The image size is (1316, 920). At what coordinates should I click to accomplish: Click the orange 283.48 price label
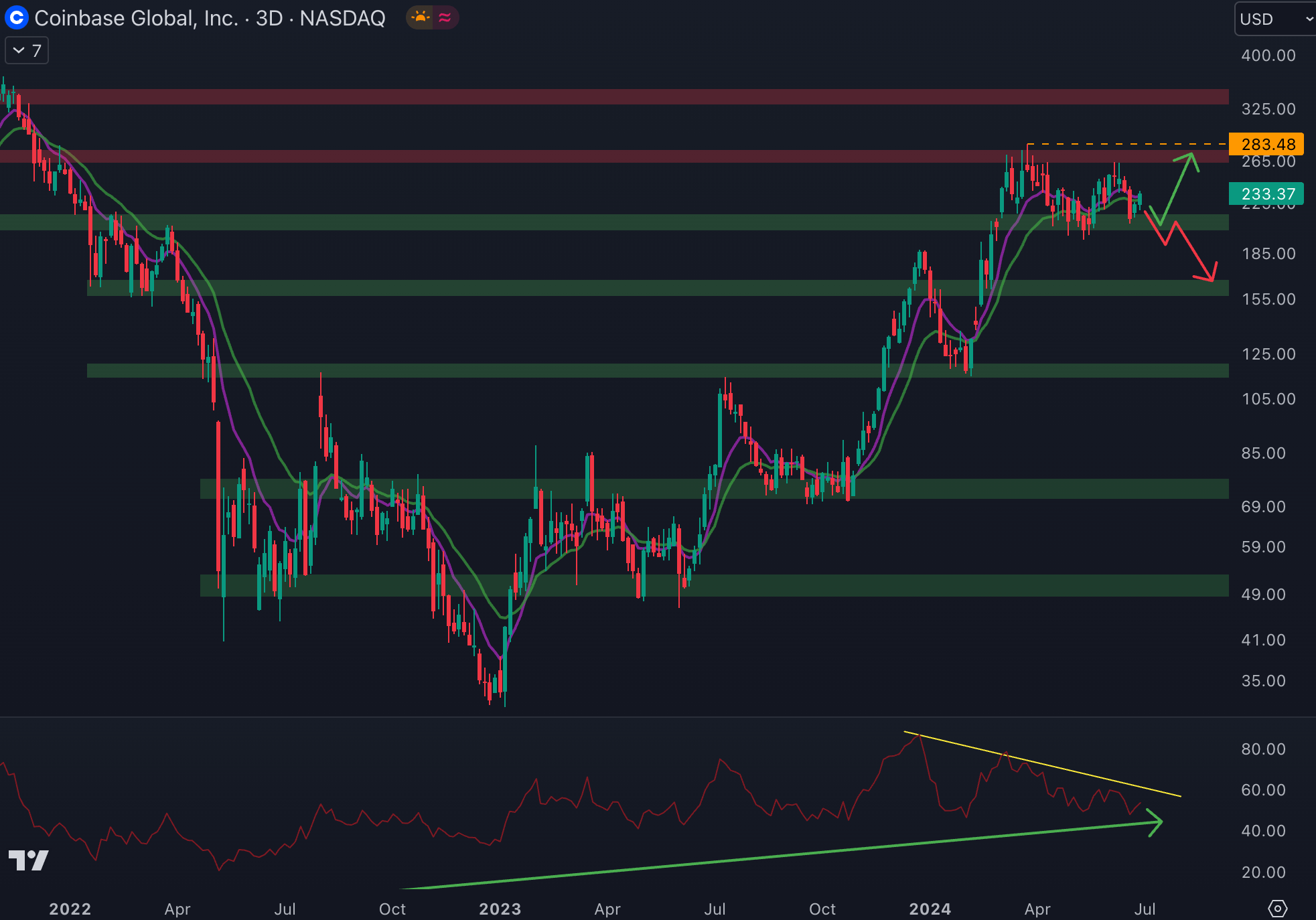tap(1265, 144)
